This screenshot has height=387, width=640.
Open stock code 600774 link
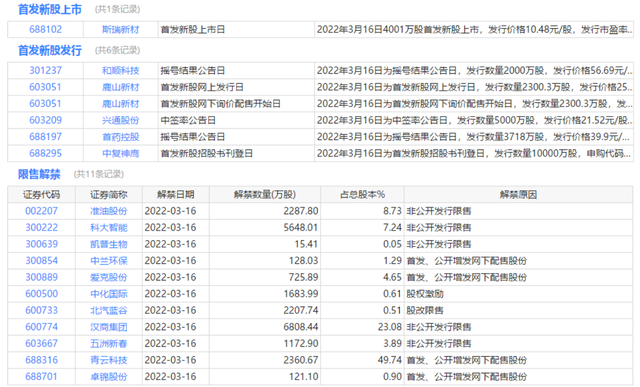click(x=42, y=327)
